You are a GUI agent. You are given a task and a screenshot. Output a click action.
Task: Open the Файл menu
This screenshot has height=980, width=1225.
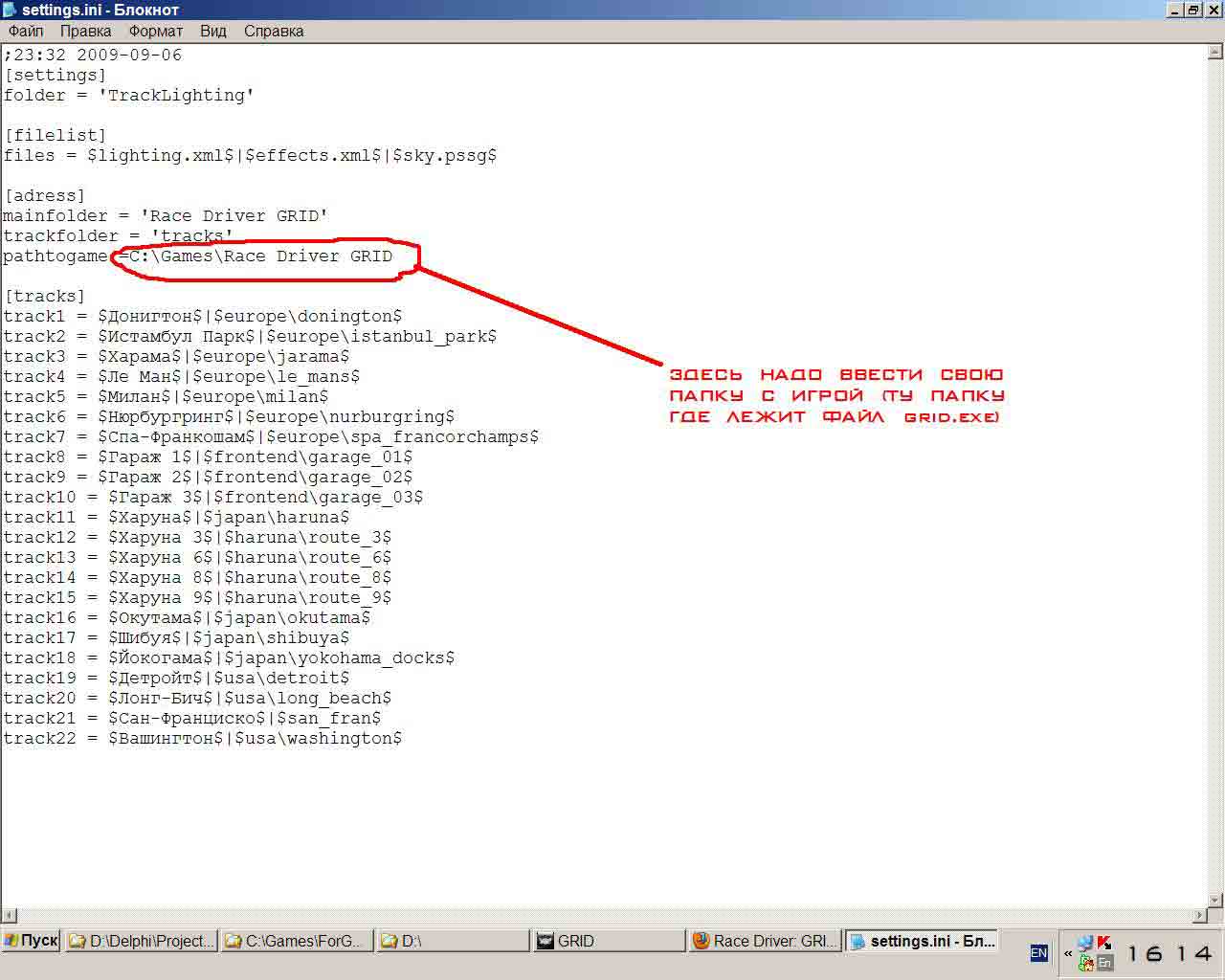point(26,31)
